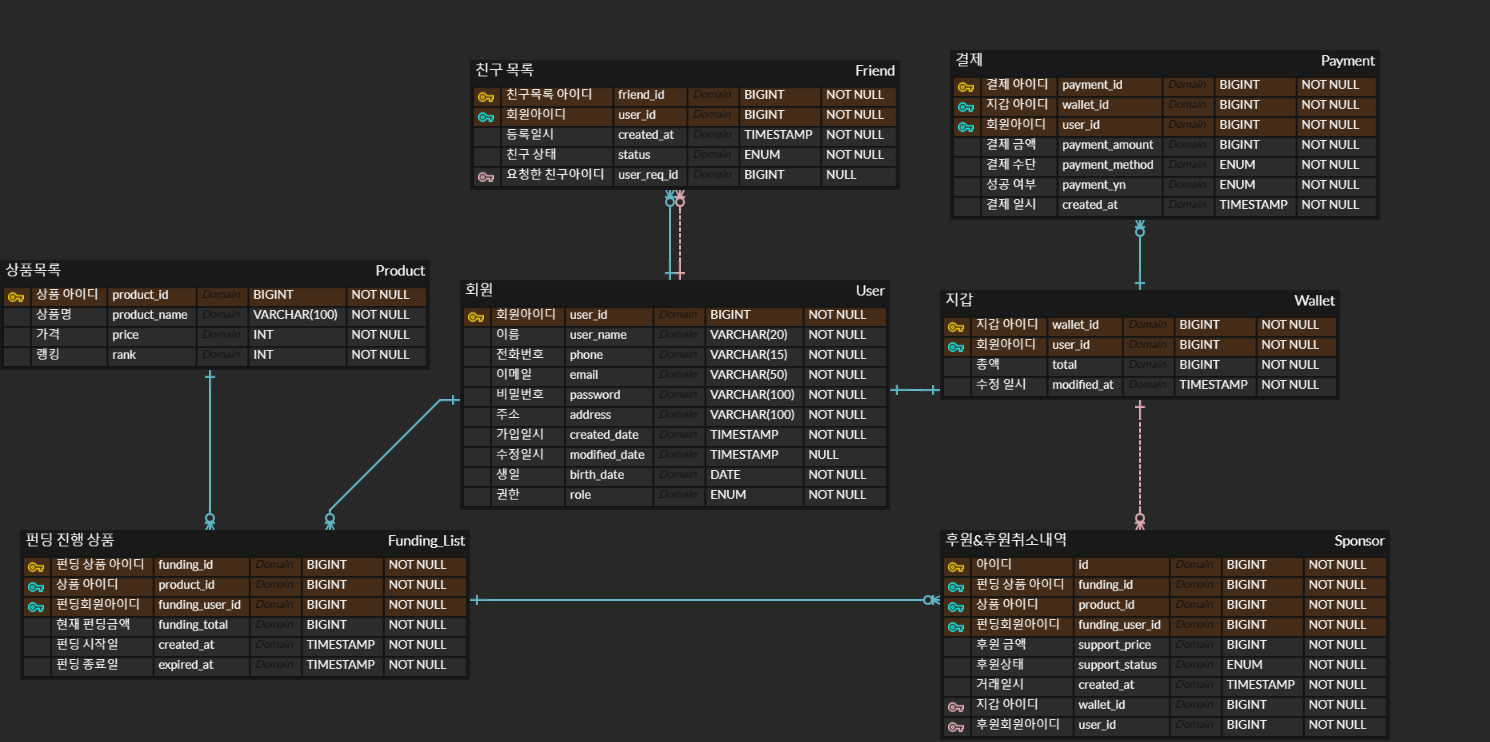
Task: Click the phone column cell in User
Action: click(x=608, y=355)
